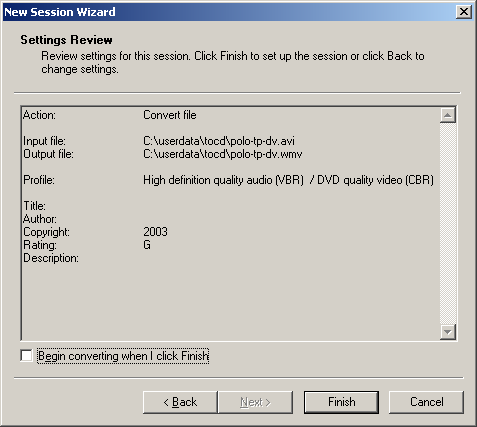Viewport: 477px width, 427px height.
Task: Click the Settings Review heading
Action: [66, 40]
